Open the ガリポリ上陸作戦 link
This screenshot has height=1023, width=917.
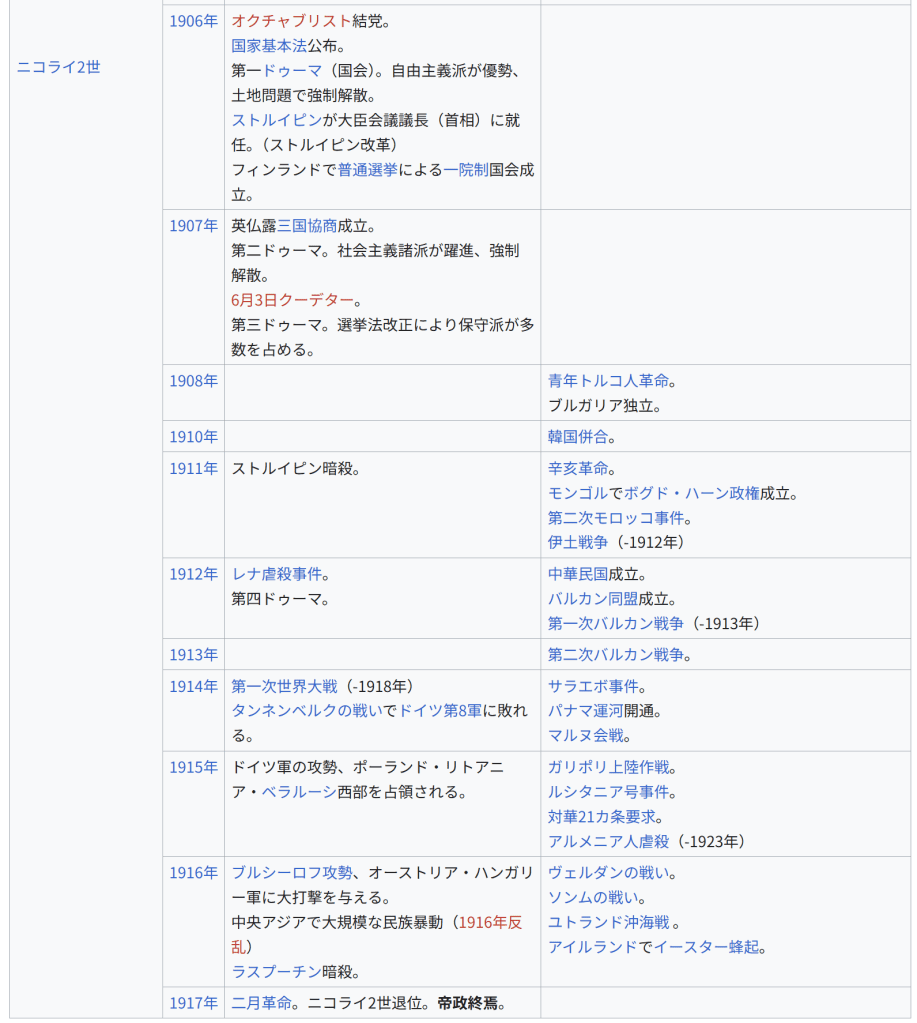click(608, 767)
